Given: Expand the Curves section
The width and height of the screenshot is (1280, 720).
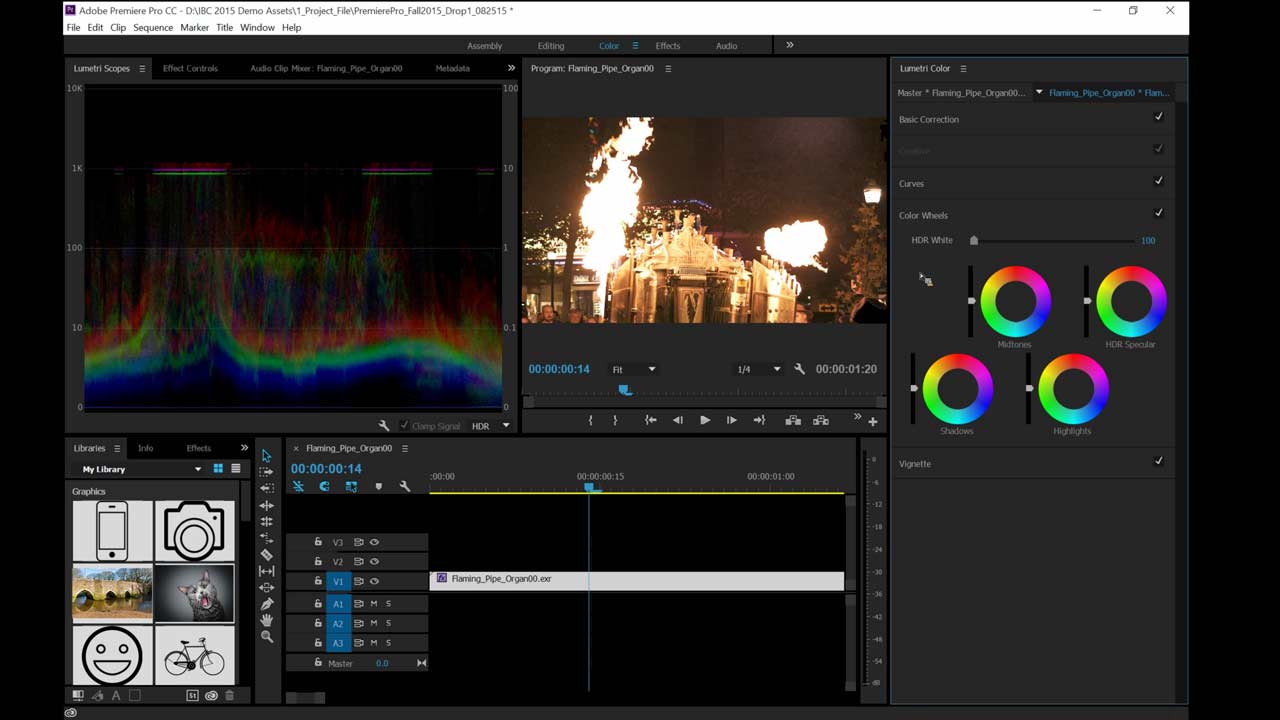Looking at the screenshot, I should (x=911, y=184).
